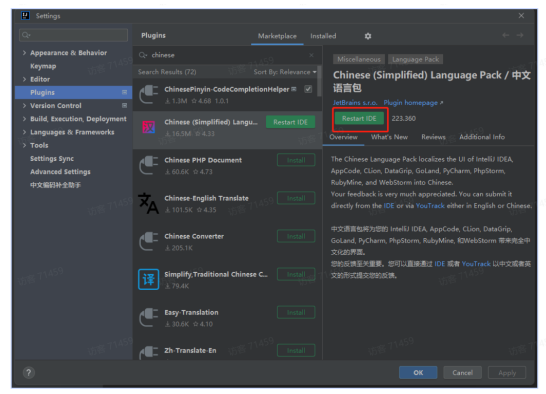The image size is (546, 394).
Task: Click the 223.360 version text
Action: tap(404, 118)
